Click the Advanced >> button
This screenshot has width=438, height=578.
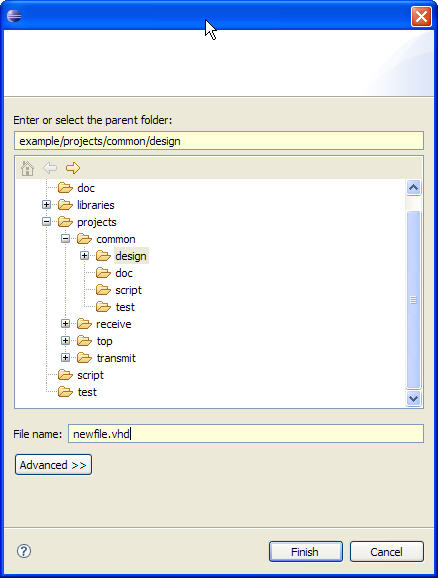tap(53, 465)
